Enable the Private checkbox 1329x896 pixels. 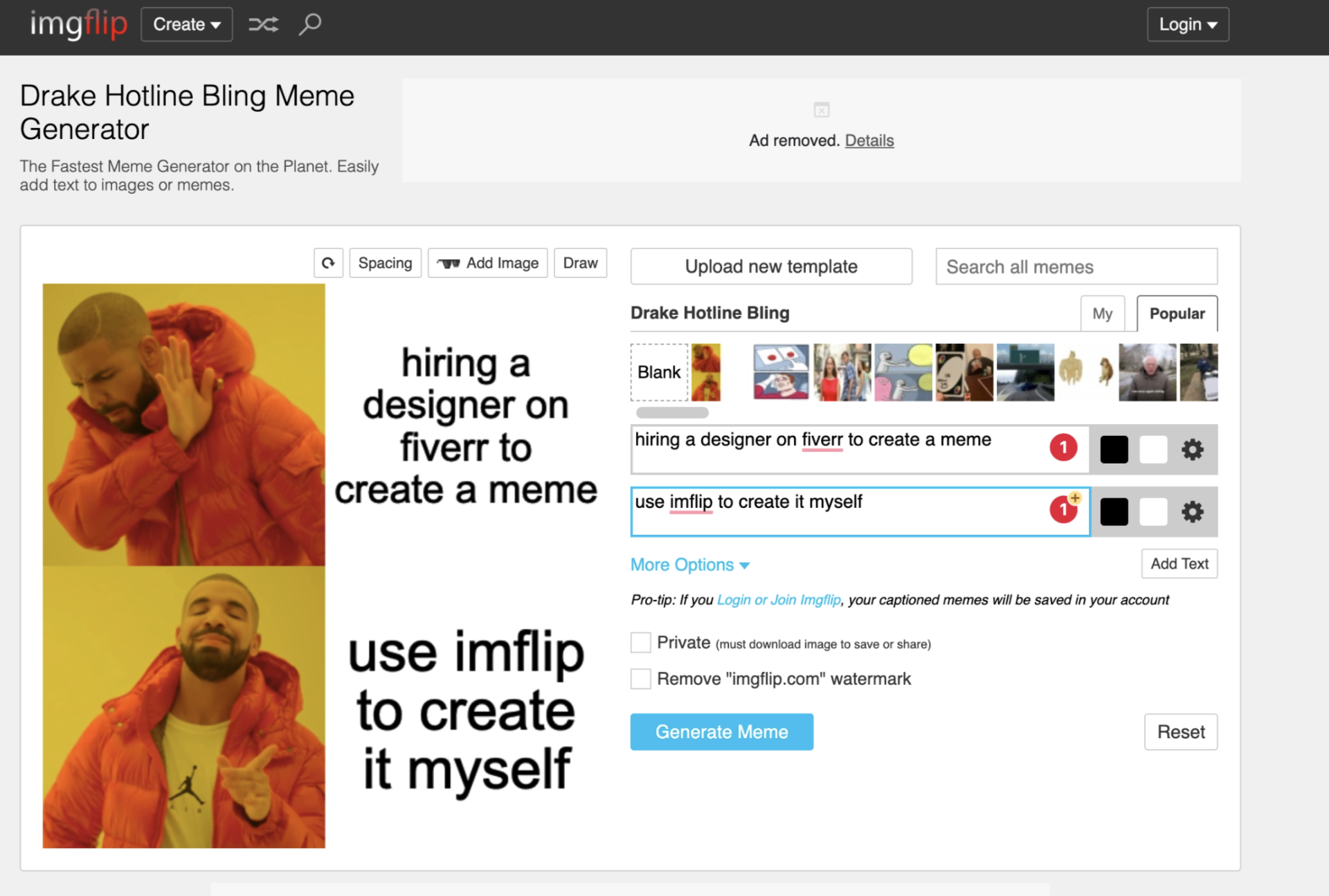(x=641, y=643)
